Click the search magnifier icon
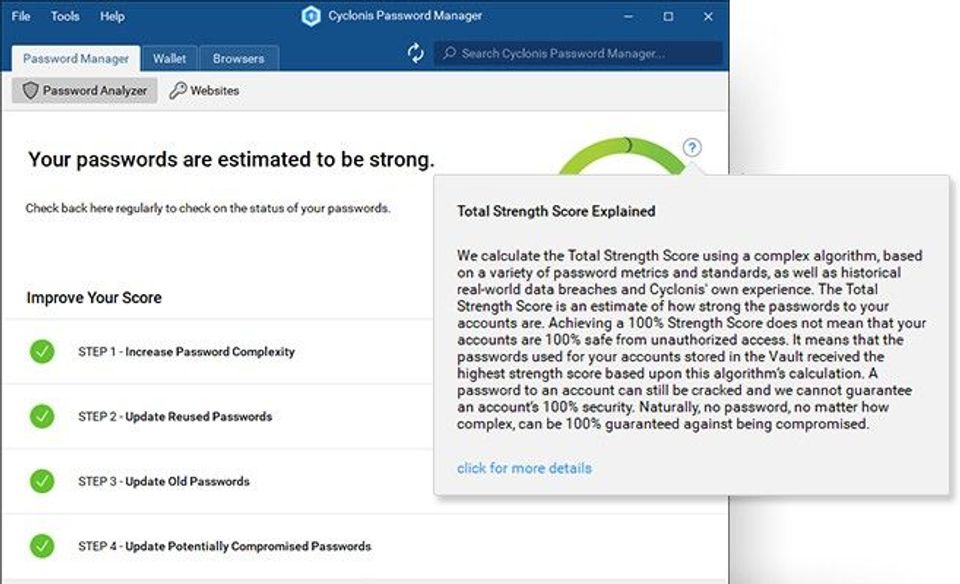This screenshot has width=960, height=584. click(451, 54)
